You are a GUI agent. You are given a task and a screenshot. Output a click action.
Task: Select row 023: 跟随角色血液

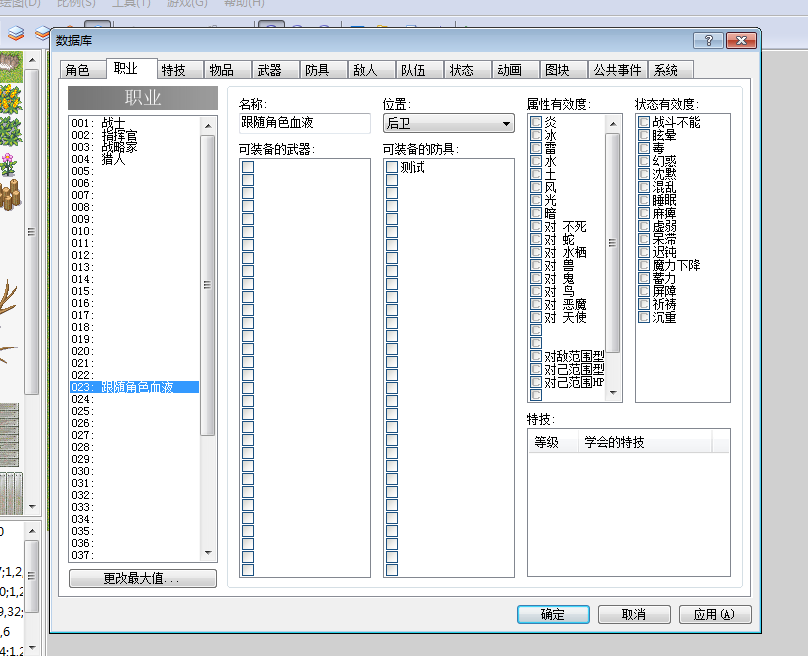(x=134, y=387)
